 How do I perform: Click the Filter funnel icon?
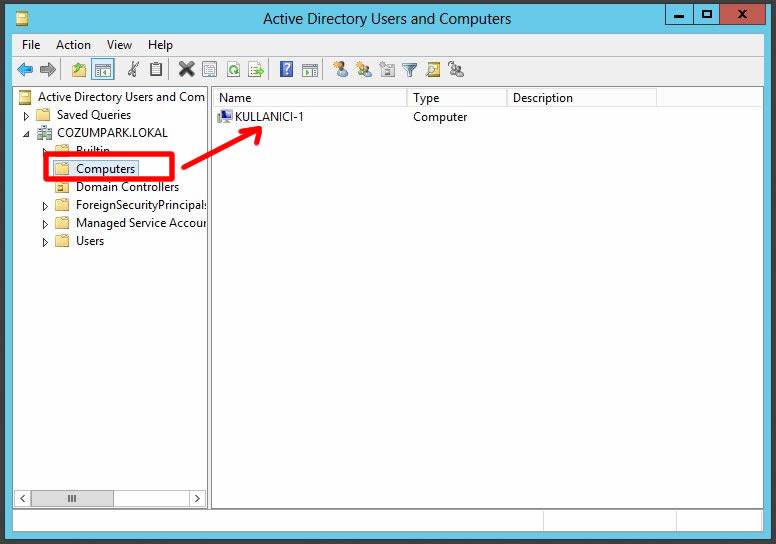click(410, 69)
